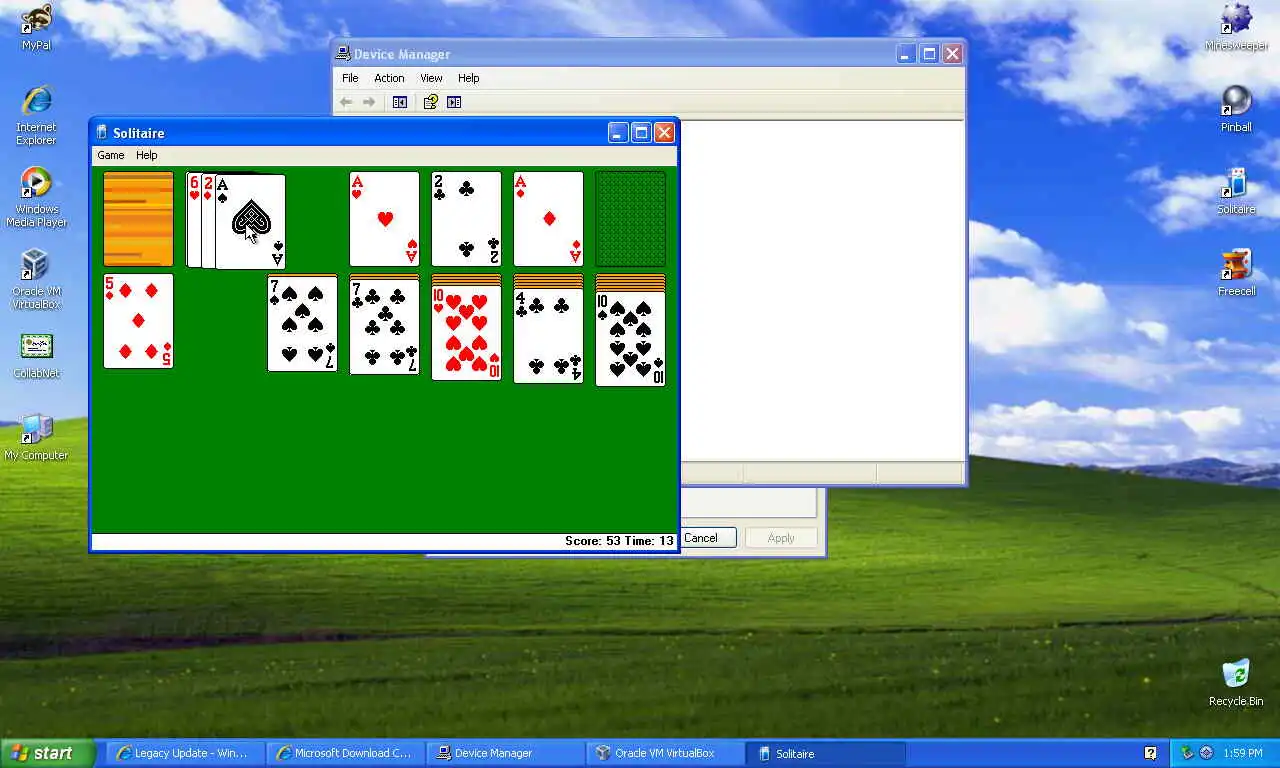This screenshot has width=1280, height=768.
Task: Select the Windows Media Player desktop icon
Action: (36, 198)
